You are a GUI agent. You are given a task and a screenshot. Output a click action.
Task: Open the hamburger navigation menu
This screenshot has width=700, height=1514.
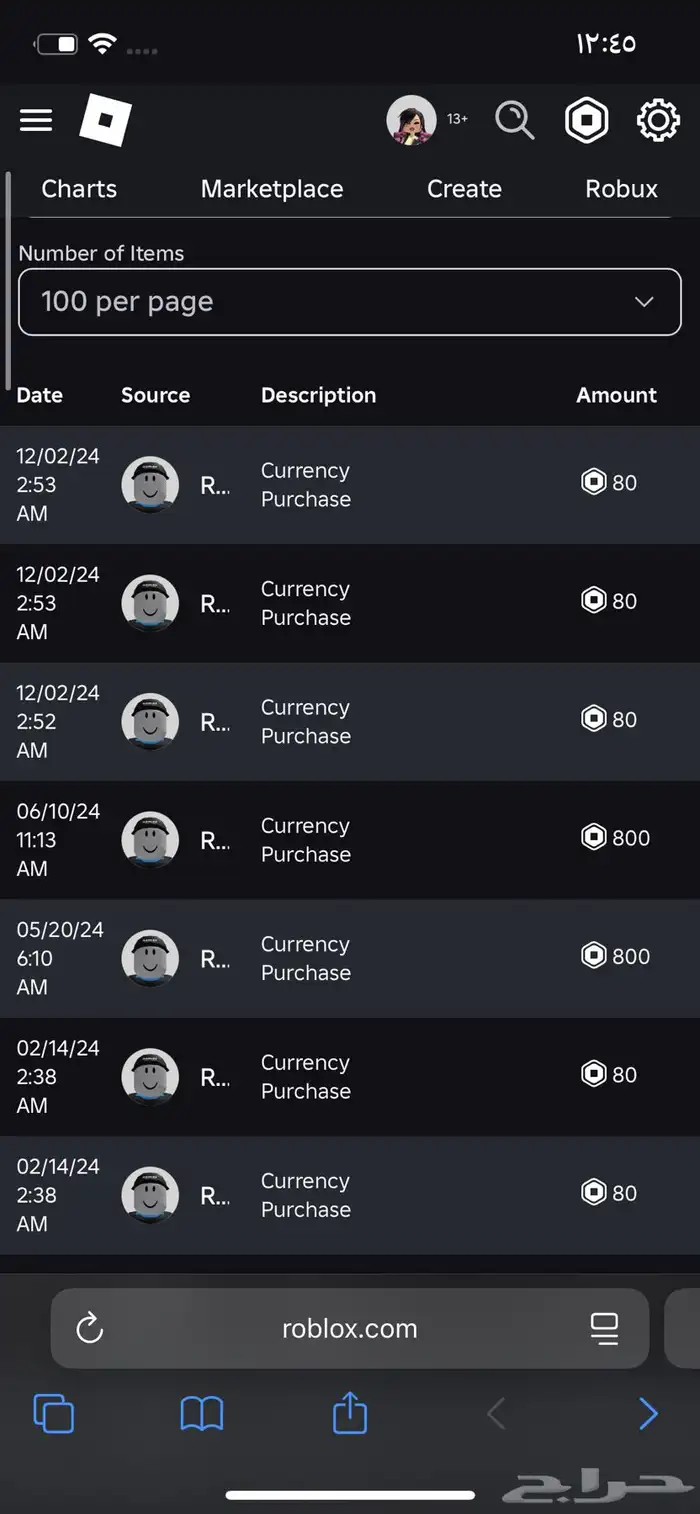click(x=36, y=120)
